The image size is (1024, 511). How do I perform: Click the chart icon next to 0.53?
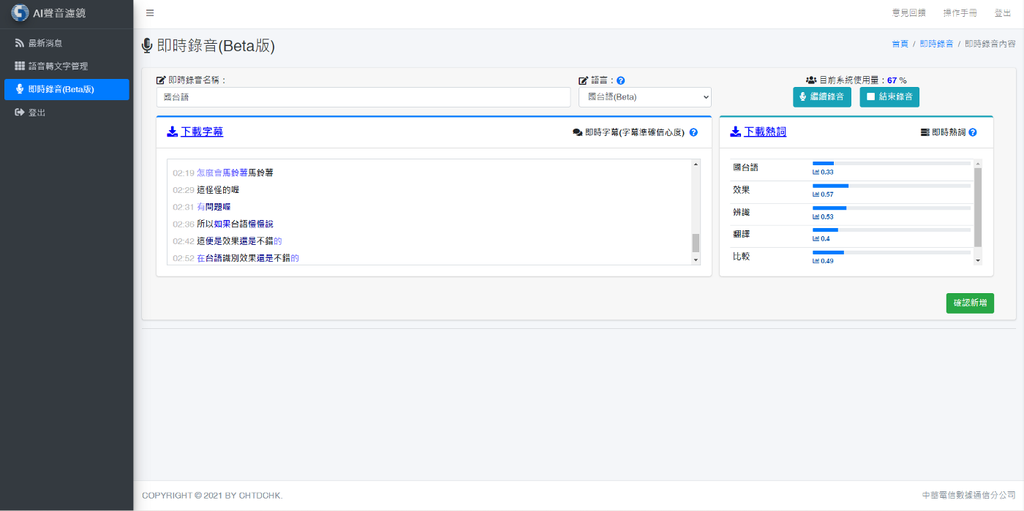pos(815,217)
